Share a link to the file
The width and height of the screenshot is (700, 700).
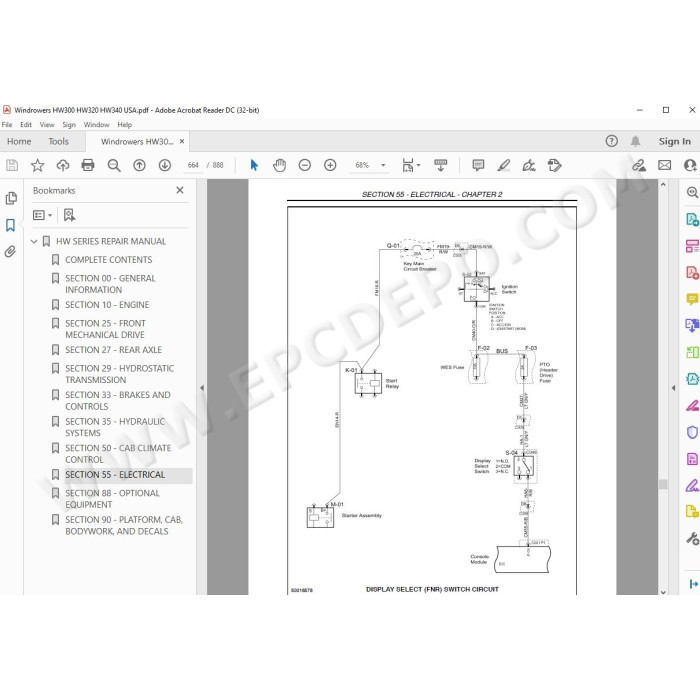pos(639,165)
